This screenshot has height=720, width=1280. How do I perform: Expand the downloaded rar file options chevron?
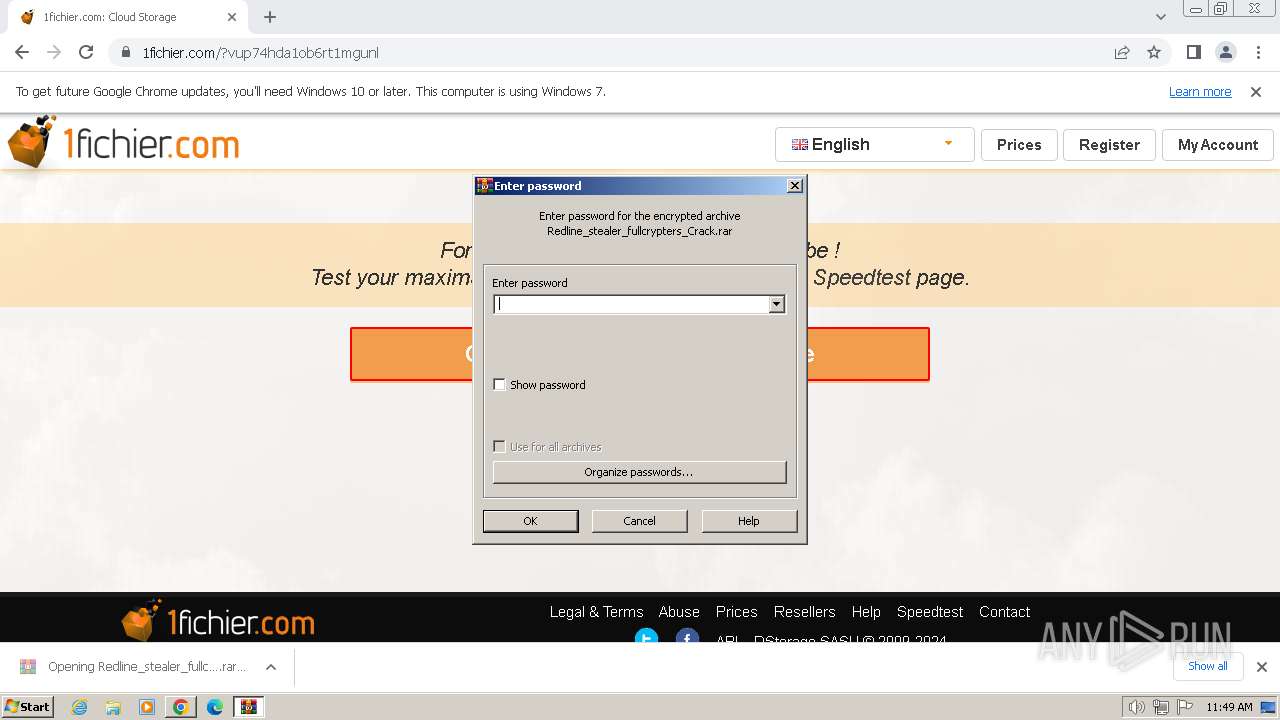point(271,667)
